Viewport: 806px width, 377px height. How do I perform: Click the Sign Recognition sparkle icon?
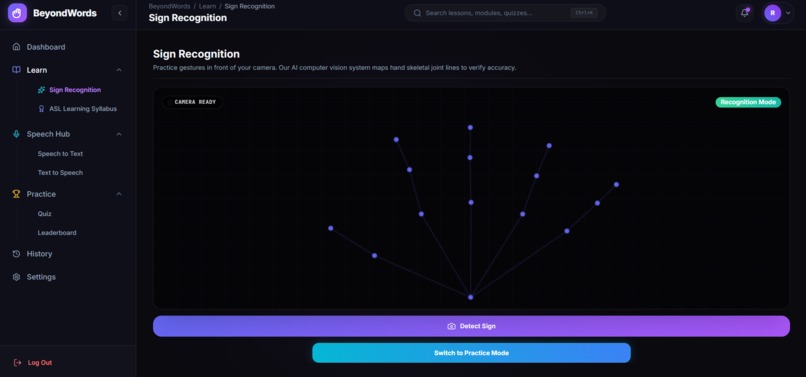pos(42,90)
